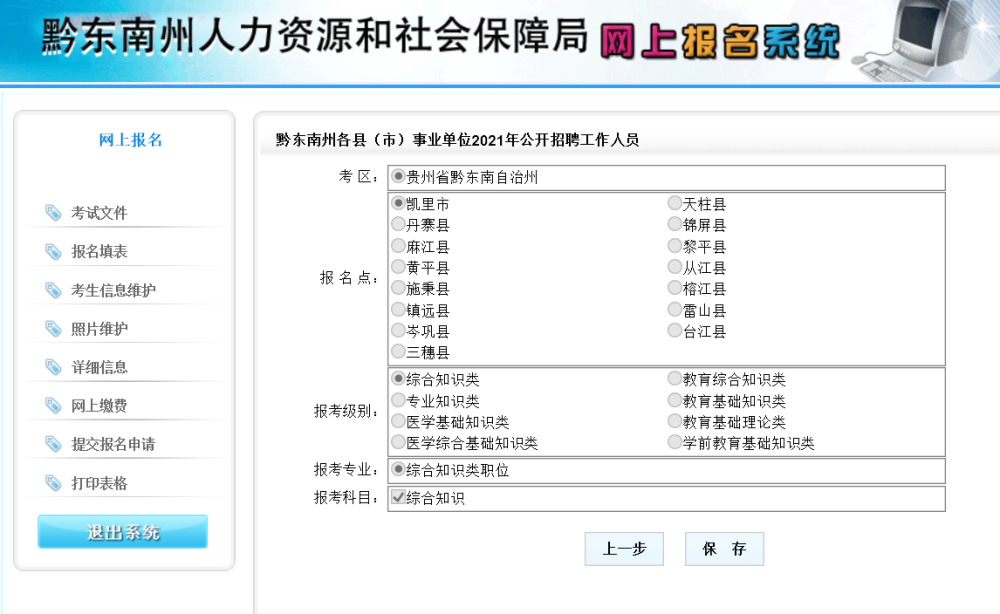
Task: Select 学前教育基础知识类 option
Action: click(674, 442)
